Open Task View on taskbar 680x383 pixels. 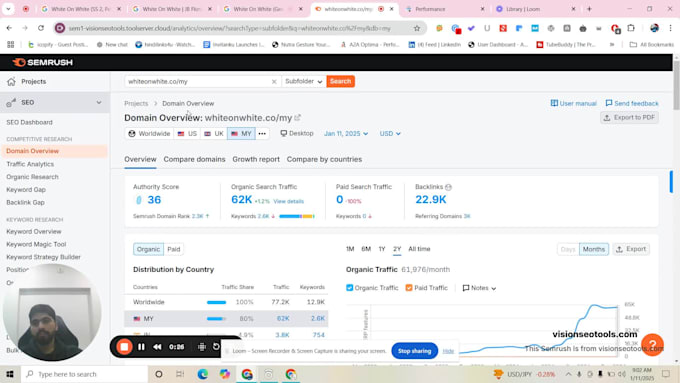pos(180,374)
